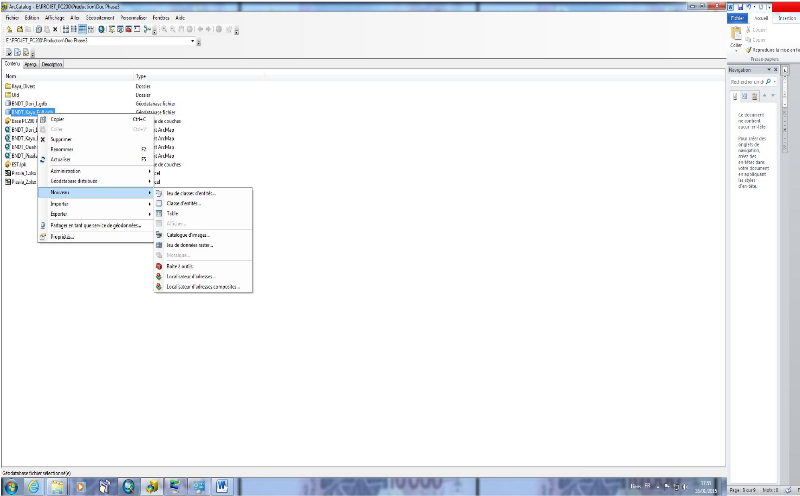Open the Affichage menu
Viewport: 800px width, 496px height.
tap(55, 18)
